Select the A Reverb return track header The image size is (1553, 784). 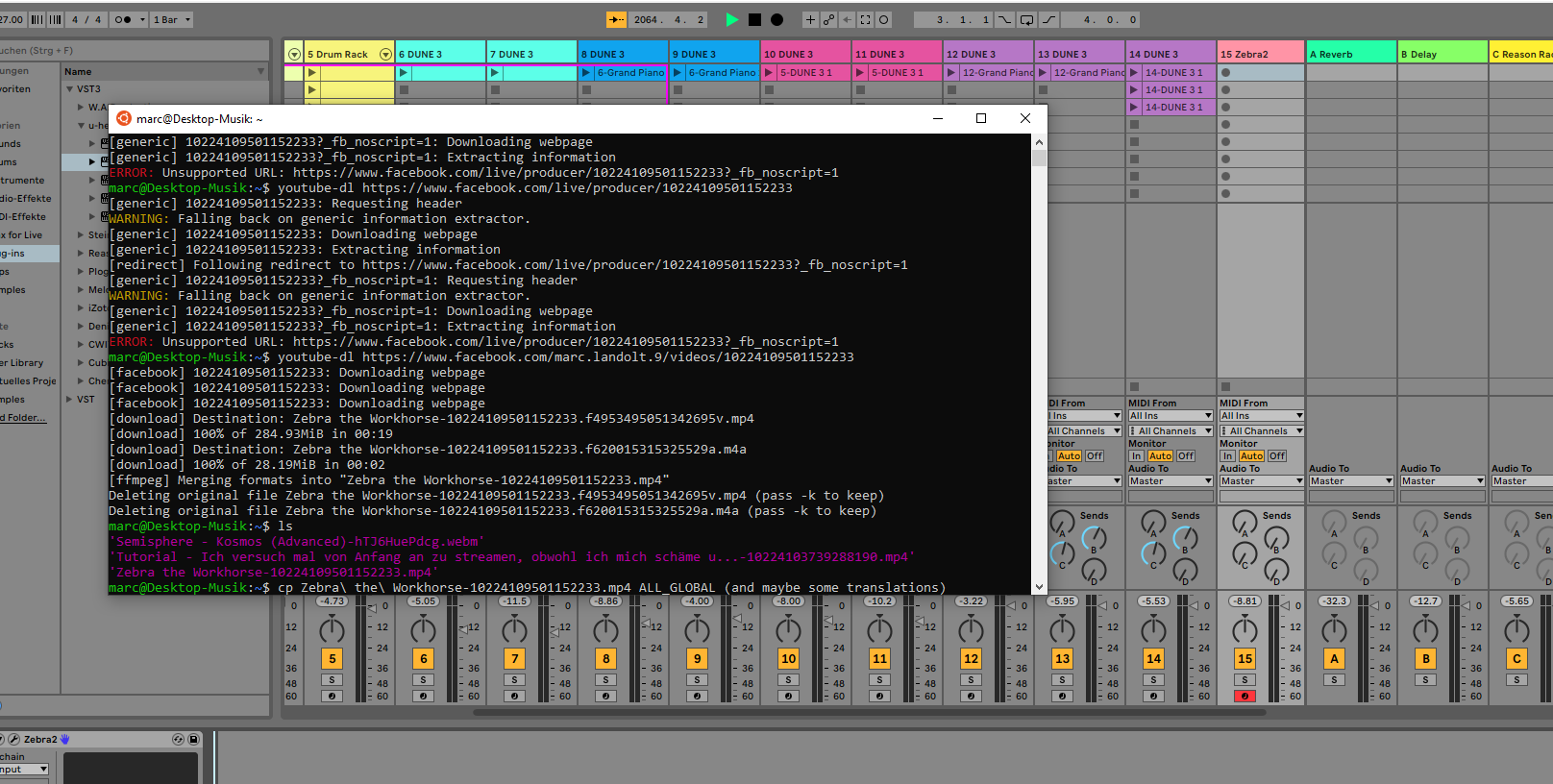click(x=1351, y=54)
